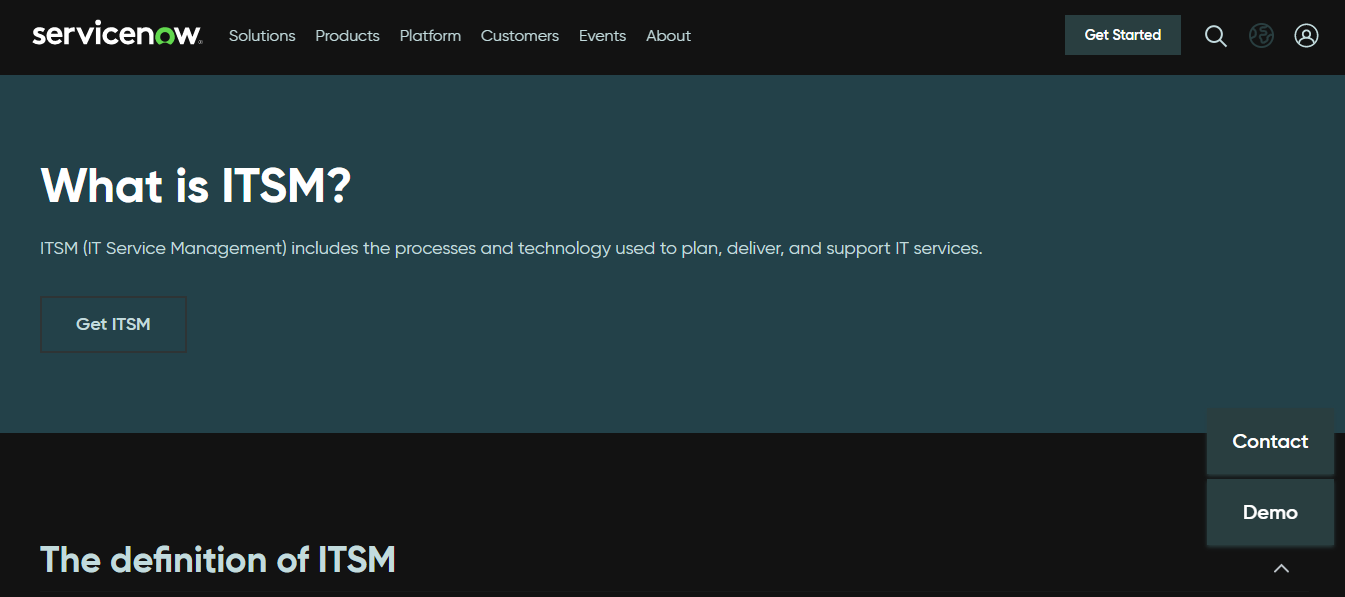
Task: Open the Solutions menu
Action: 262,36
